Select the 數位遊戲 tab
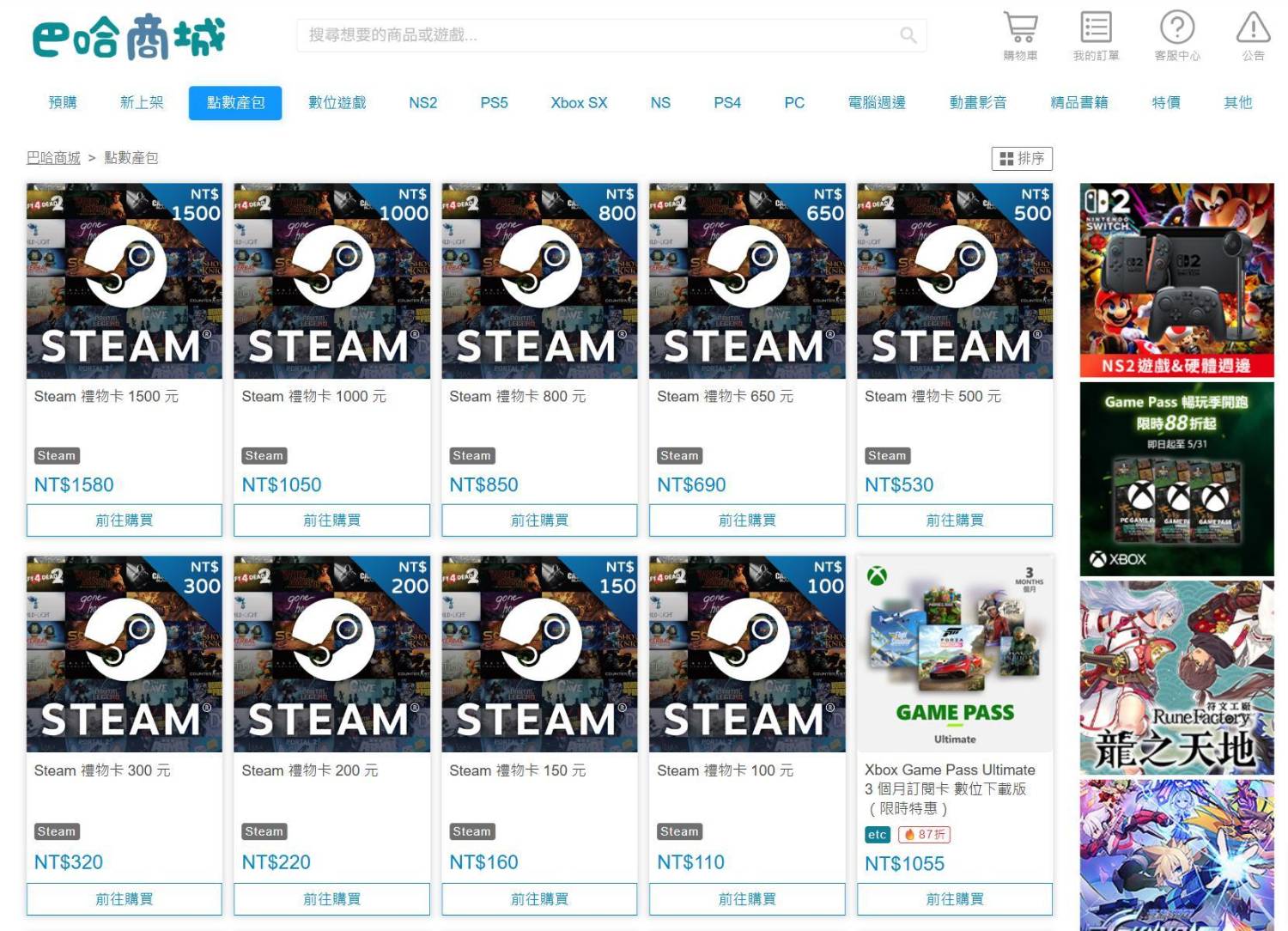This screenshot has width=1288, height=931. coord(337,103)
